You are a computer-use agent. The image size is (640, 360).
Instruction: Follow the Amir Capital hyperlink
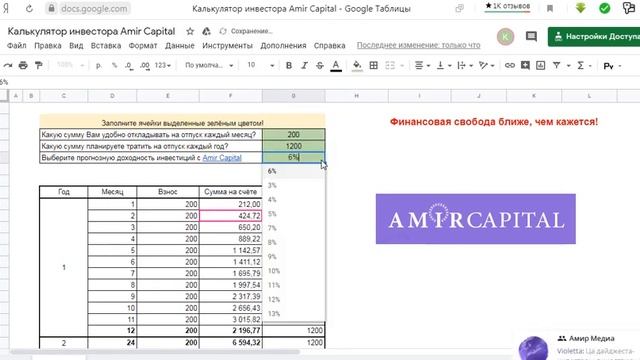[222, 158]
